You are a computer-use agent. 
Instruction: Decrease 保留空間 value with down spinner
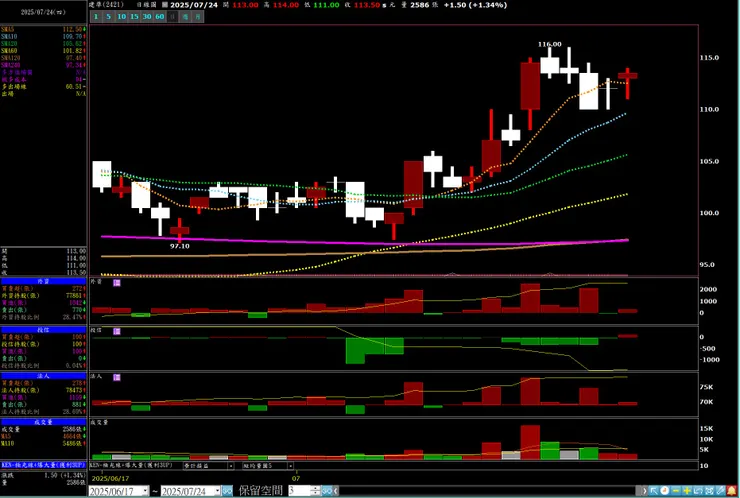316,494
